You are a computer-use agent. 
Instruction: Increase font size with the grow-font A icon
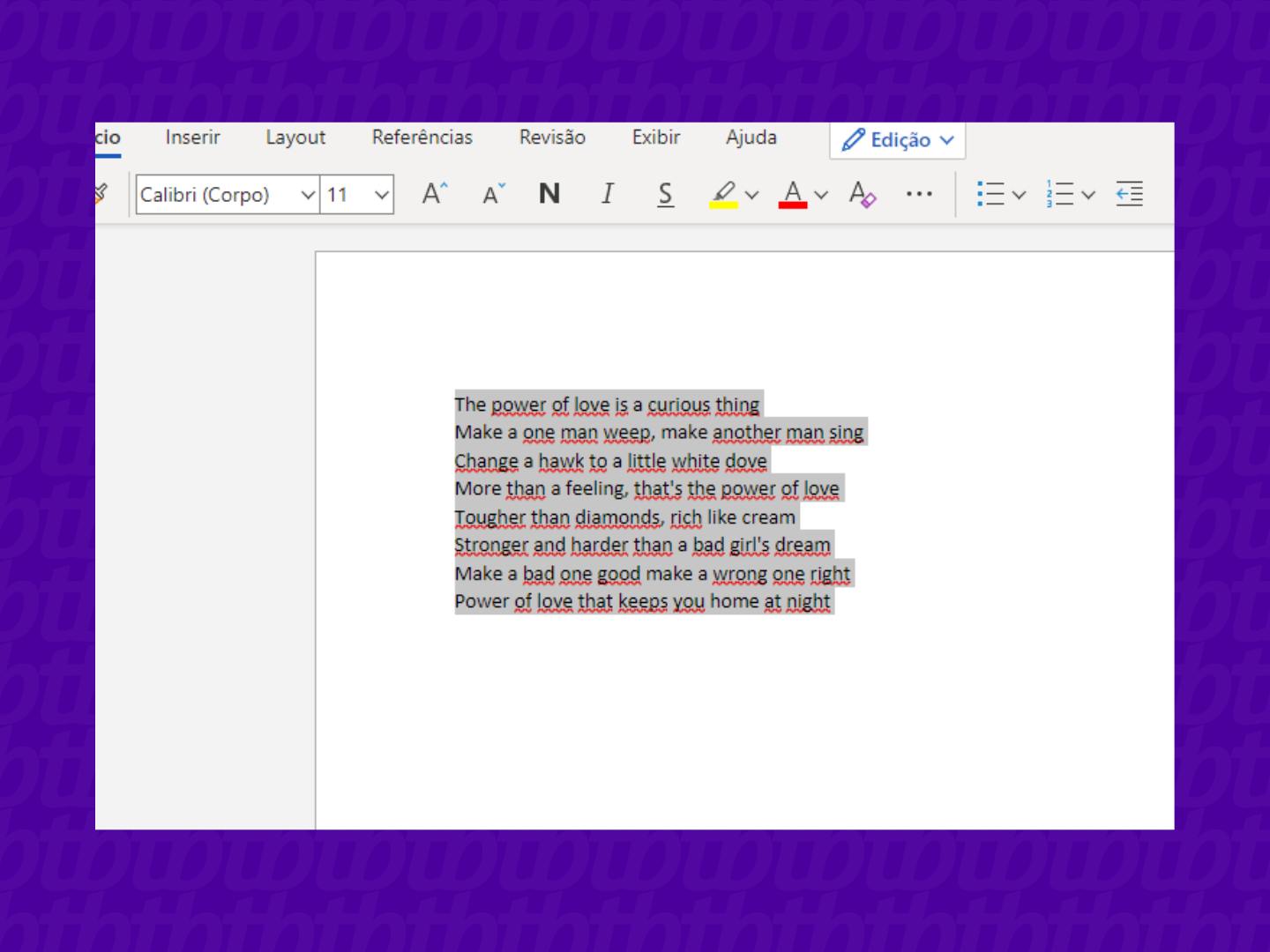(435, 193)
